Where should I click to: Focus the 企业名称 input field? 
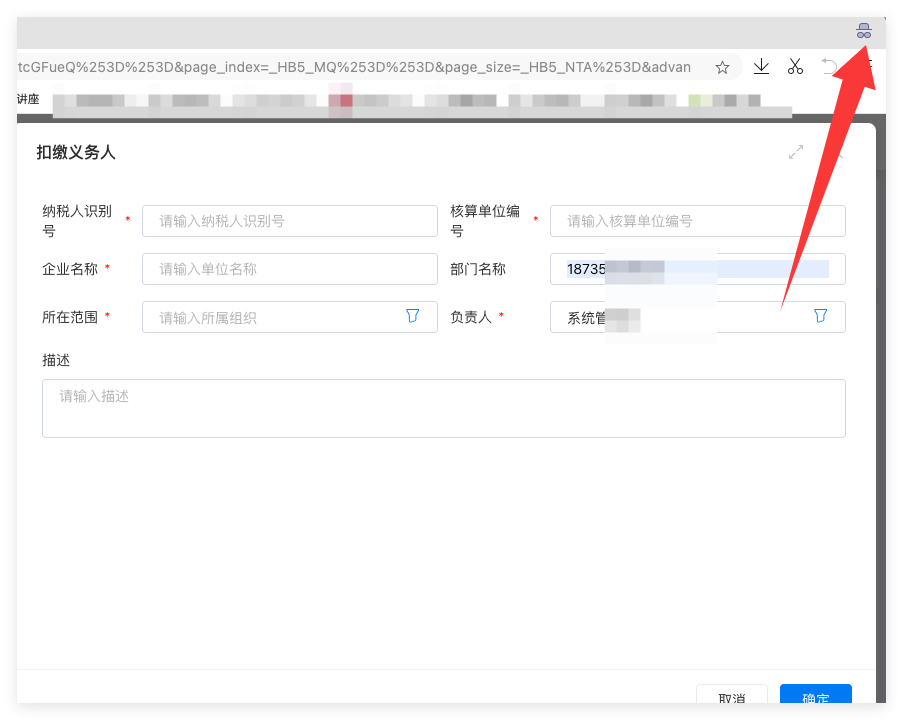[289, 269]
